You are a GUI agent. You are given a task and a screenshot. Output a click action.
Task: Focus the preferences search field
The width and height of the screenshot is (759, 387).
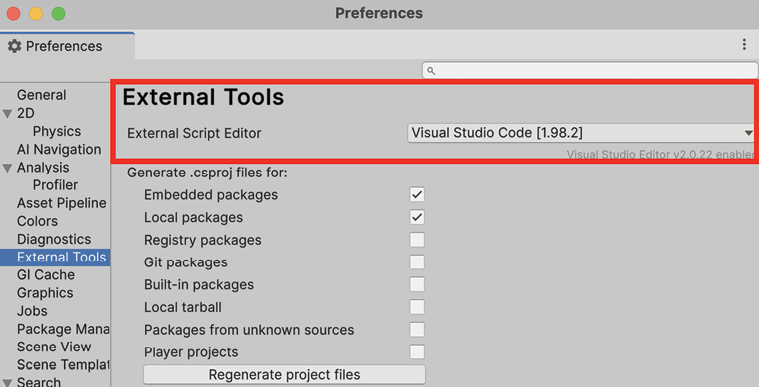[590, 71]
